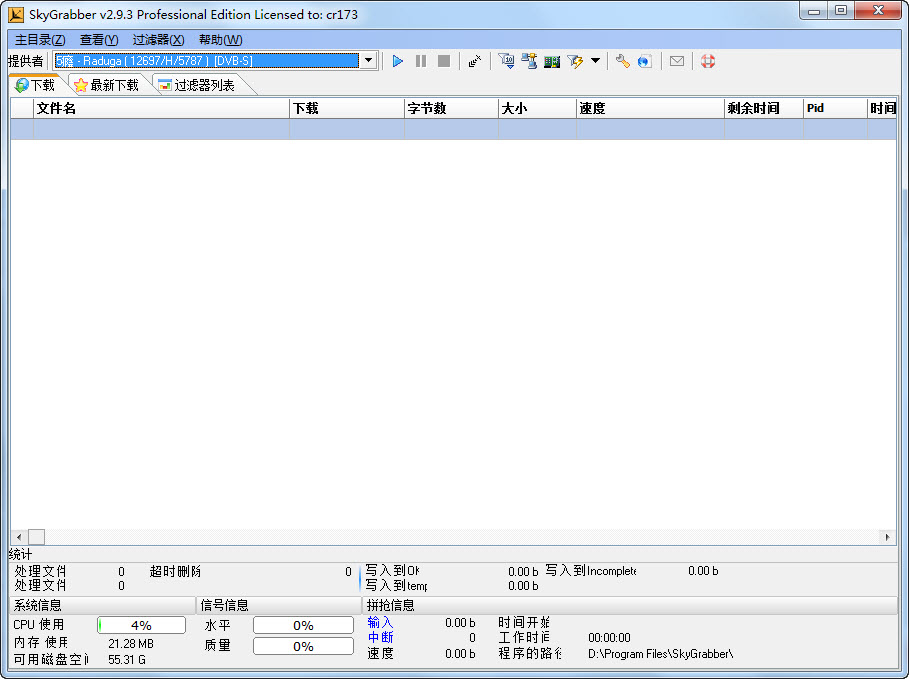The height and width of the screenshot is (679, 909).
Task: Launch the transponder scanner icon
Action: pyautogui.click(x=553, y=61)
